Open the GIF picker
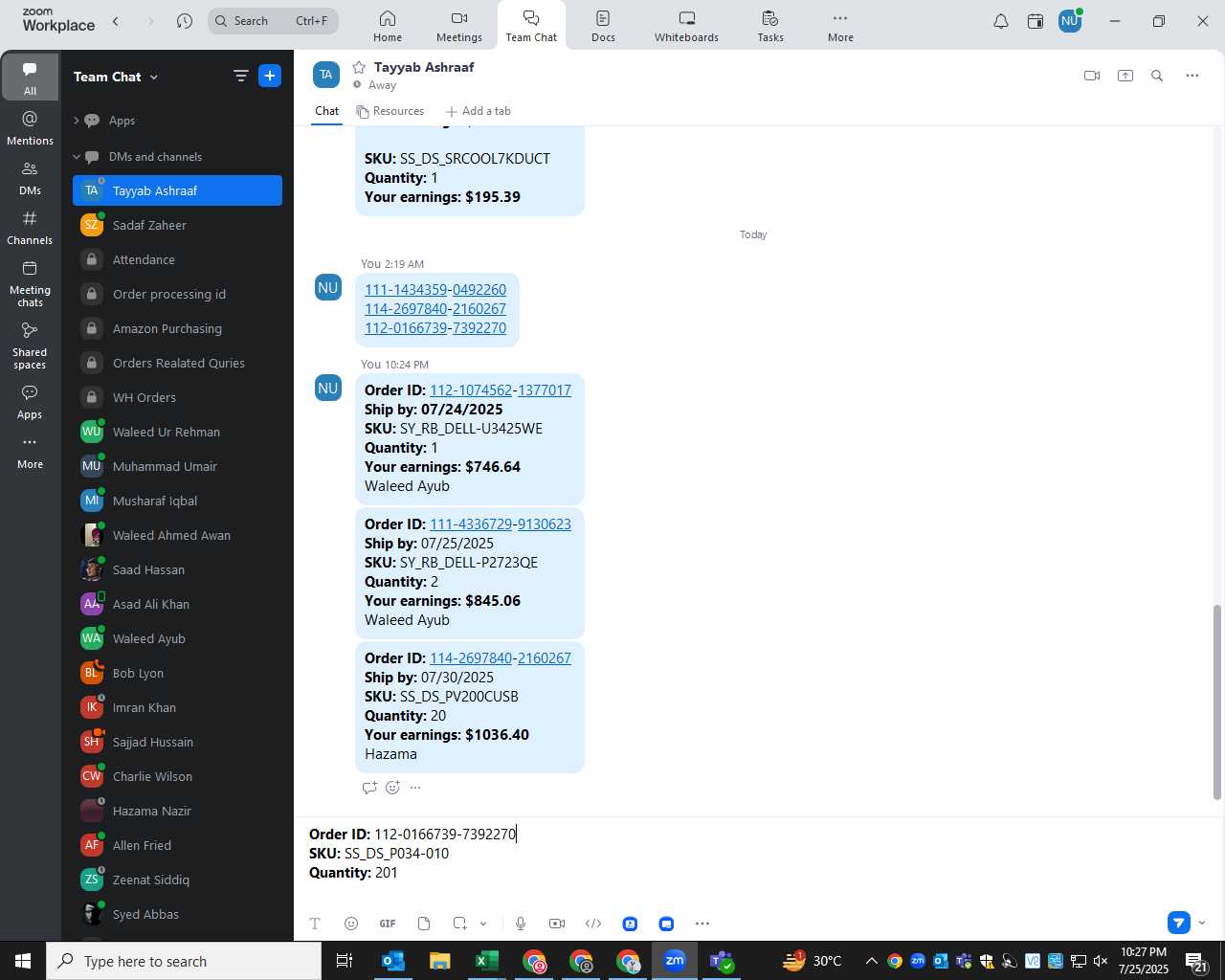This screenshot has width=1225, height=980. (x=388, y=924)
